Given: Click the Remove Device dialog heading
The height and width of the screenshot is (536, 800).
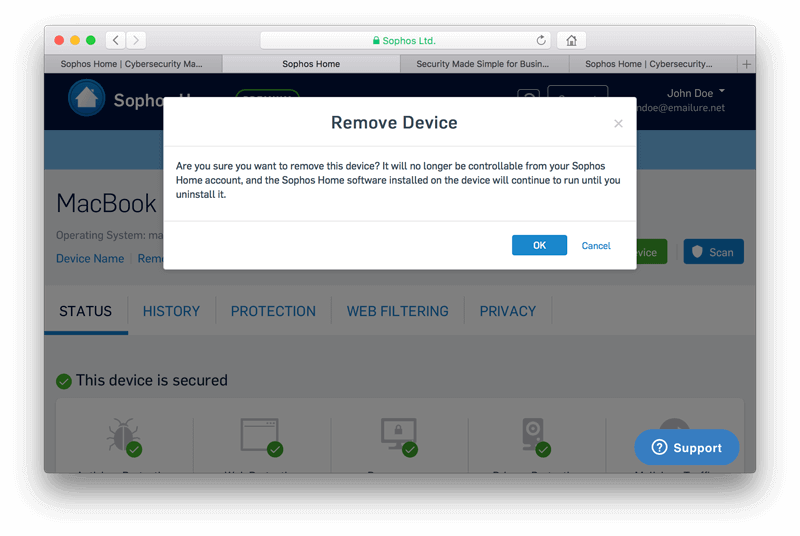Looking at the screenshot, I should click(x=394, y=122).
